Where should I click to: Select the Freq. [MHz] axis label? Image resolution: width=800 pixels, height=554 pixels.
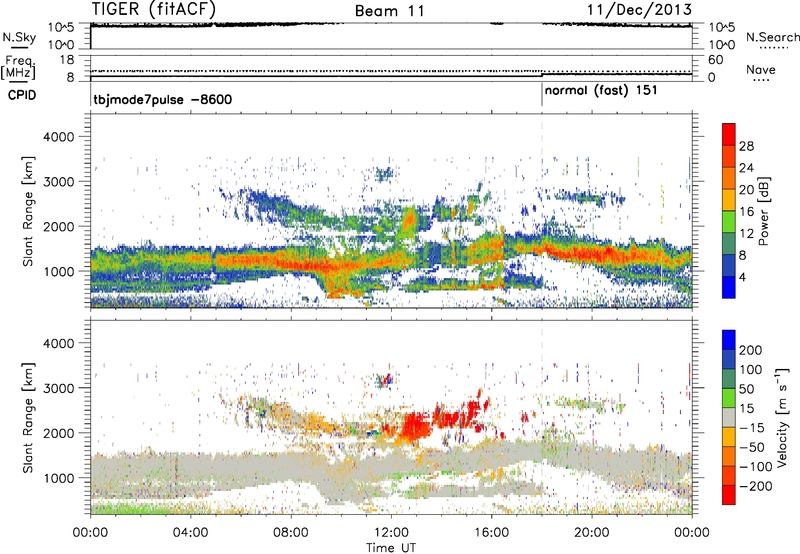[x=18, y=68]
